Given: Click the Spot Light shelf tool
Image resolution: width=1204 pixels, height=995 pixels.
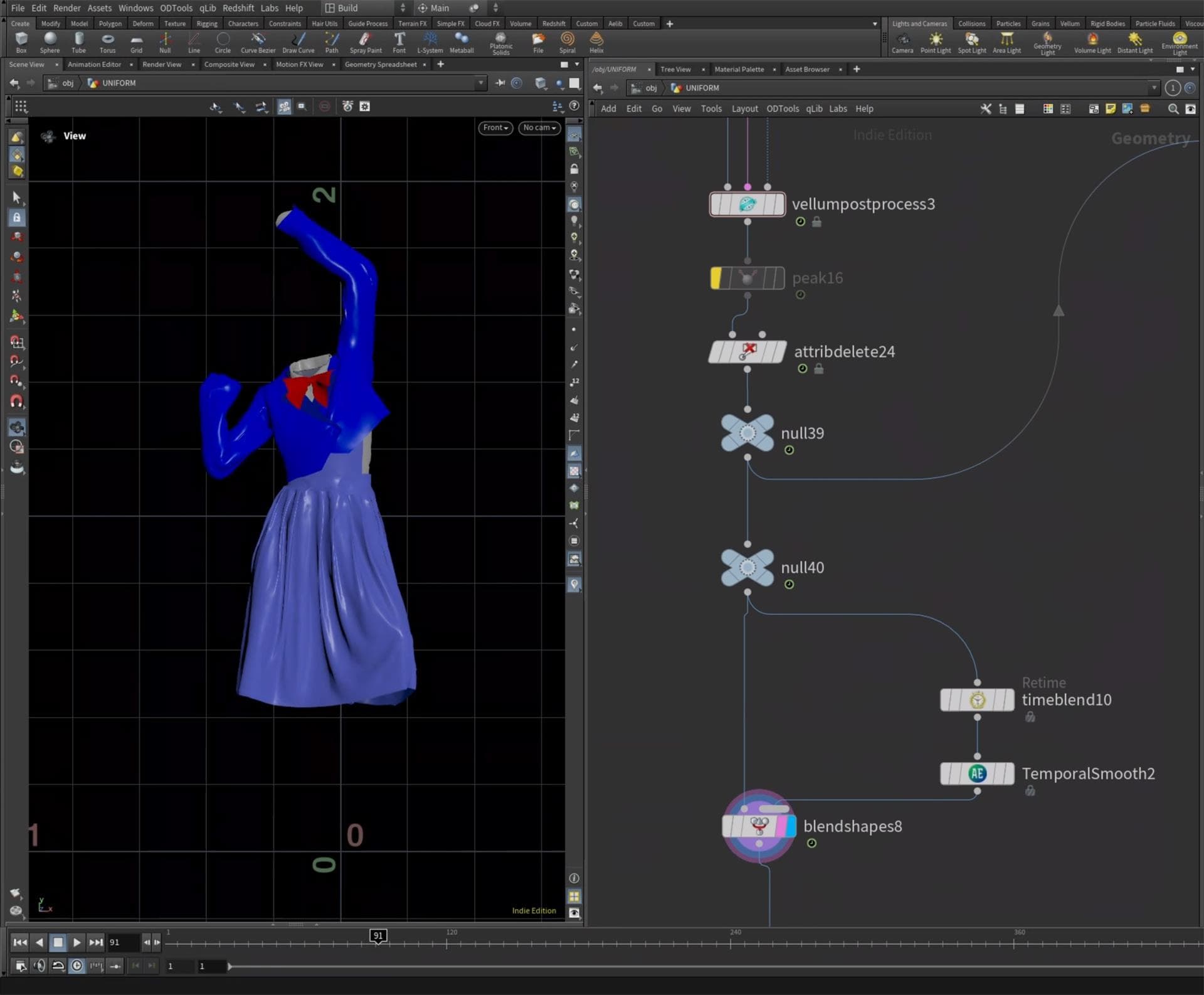Looking at the screenshot, I should [x=971, y=42].
